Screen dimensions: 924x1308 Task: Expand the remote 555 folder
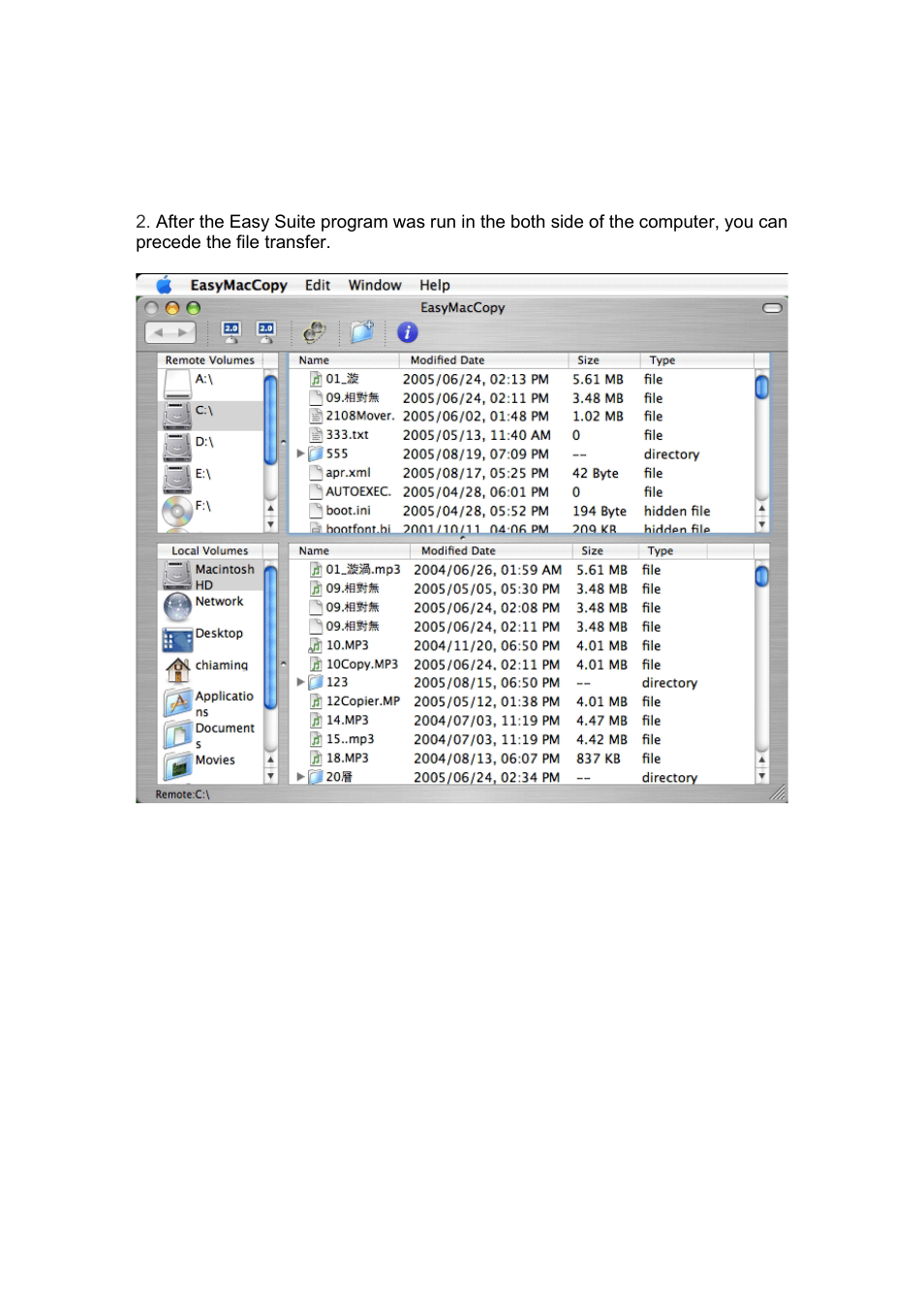click(x=300, y=453)
